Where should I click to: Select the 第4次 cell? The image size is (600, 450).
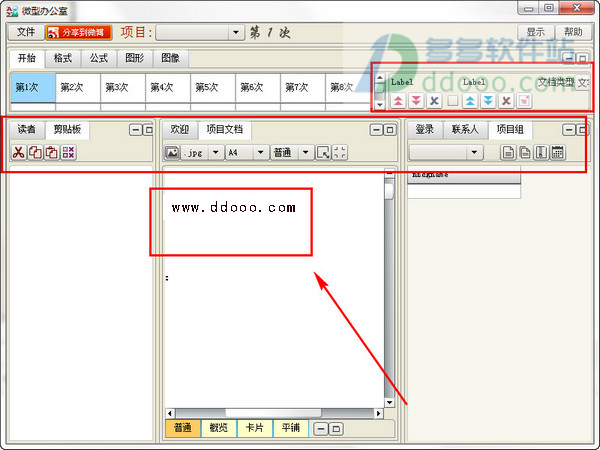coord(168,88)
